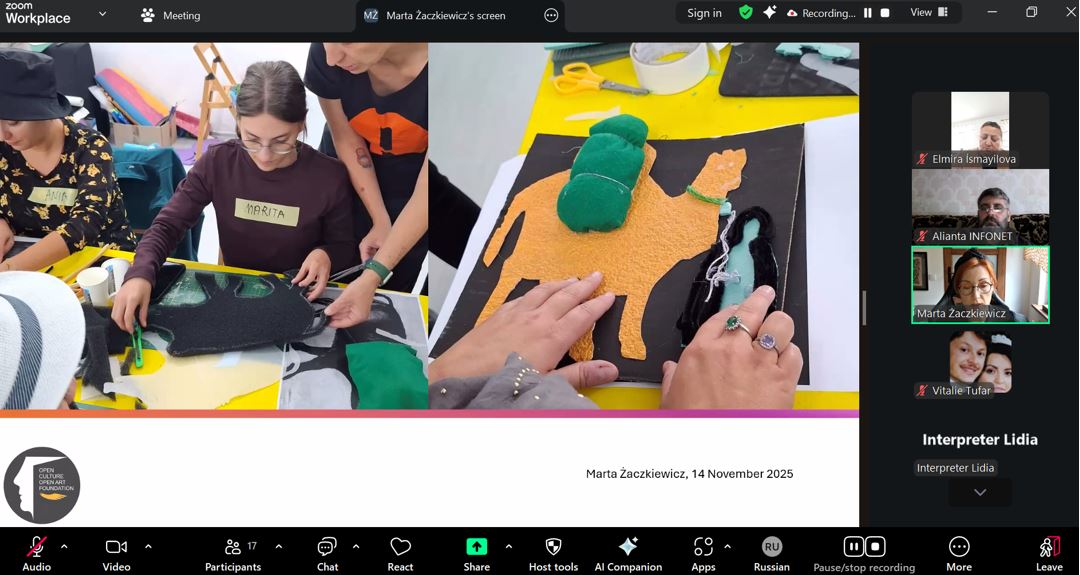Expand video options arrow next to Video
Image resolution: width=1080 pixels, height=575 pixels.
tap(148, 547)
